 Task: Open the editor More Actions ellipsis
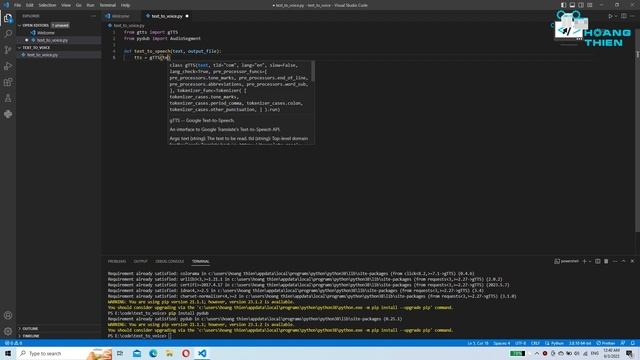pyautogui.click(x=632, y=16)
